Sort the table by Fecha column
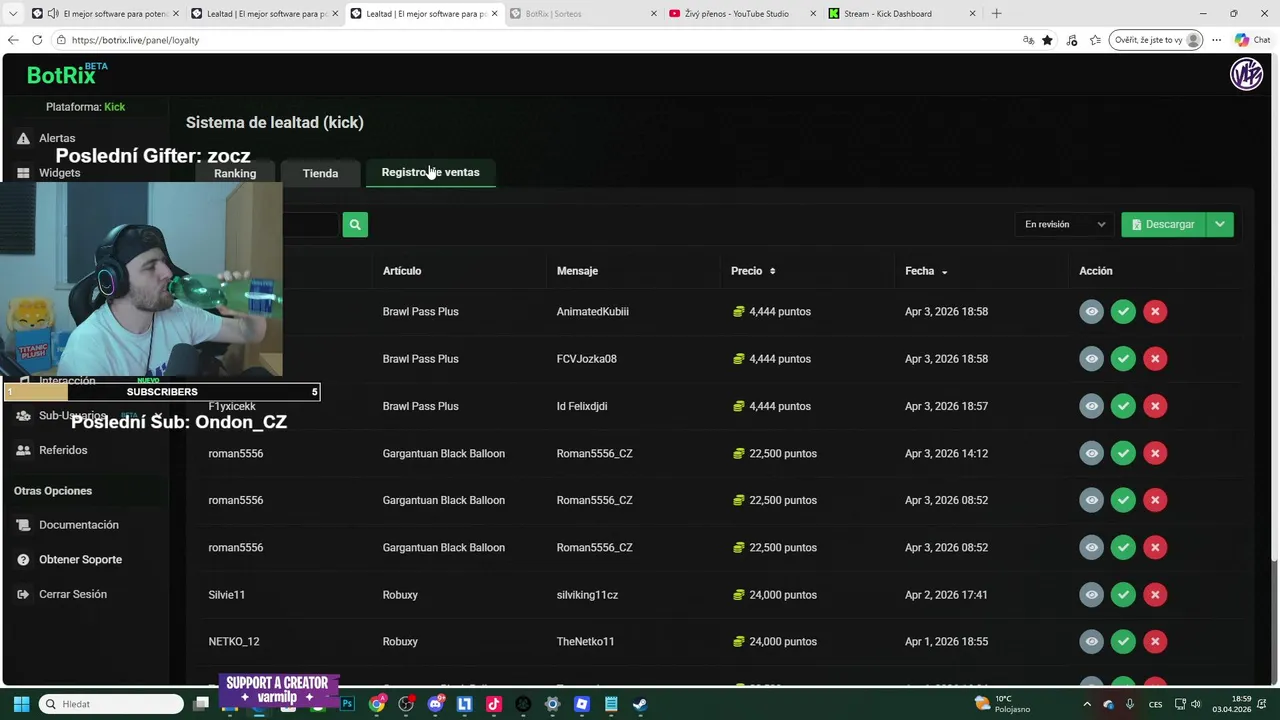Viewport: 1280px width, 720px height. (x=926, y=271)
